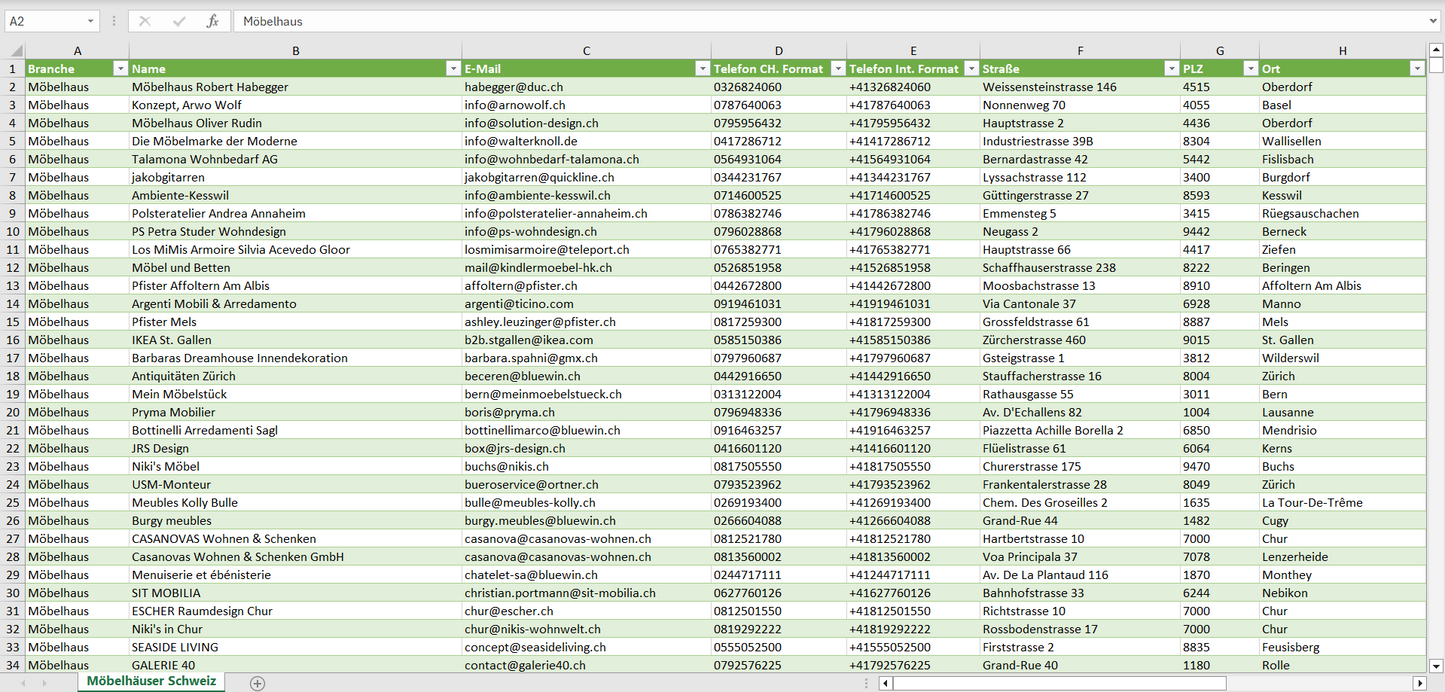Click the horizontal scrollbar right arrow

1419,683
